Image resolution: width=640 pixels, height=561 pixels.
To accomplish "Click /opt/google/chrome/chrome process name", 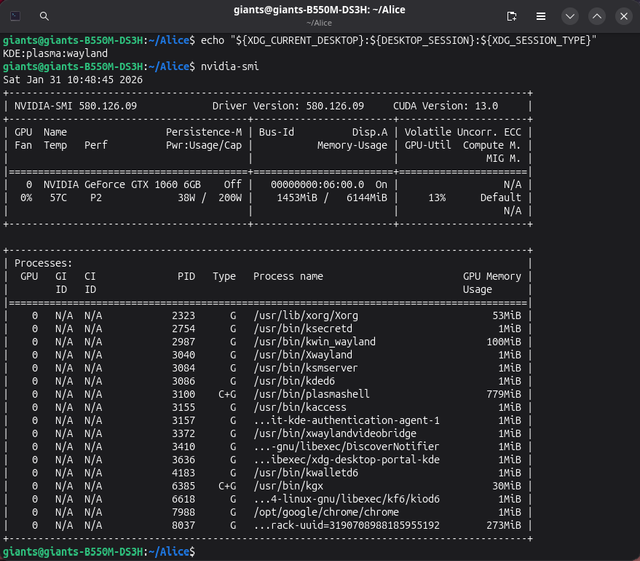I will click(326, 512).
